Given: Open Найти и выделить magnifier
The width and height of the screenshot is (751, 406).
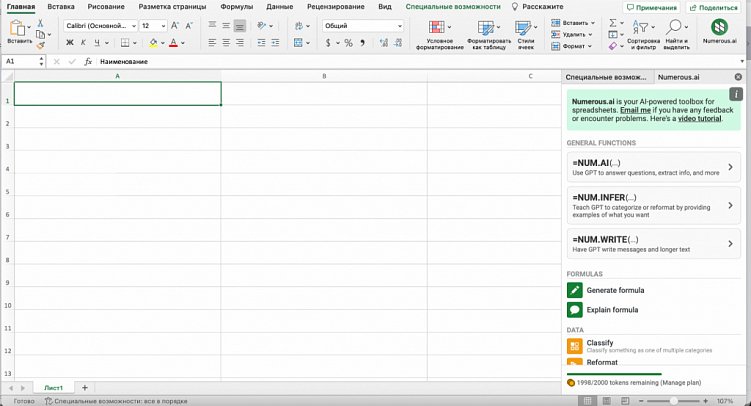Looking at the screenshot, I should click(x=676, y=34).
